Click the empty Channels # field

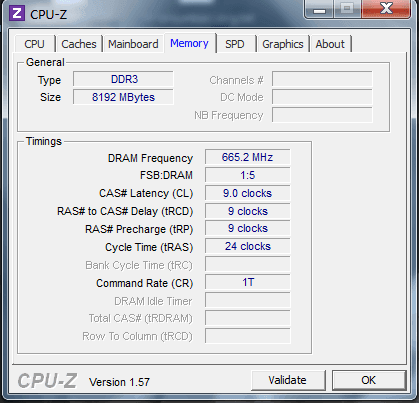click(x=322, y=79)
